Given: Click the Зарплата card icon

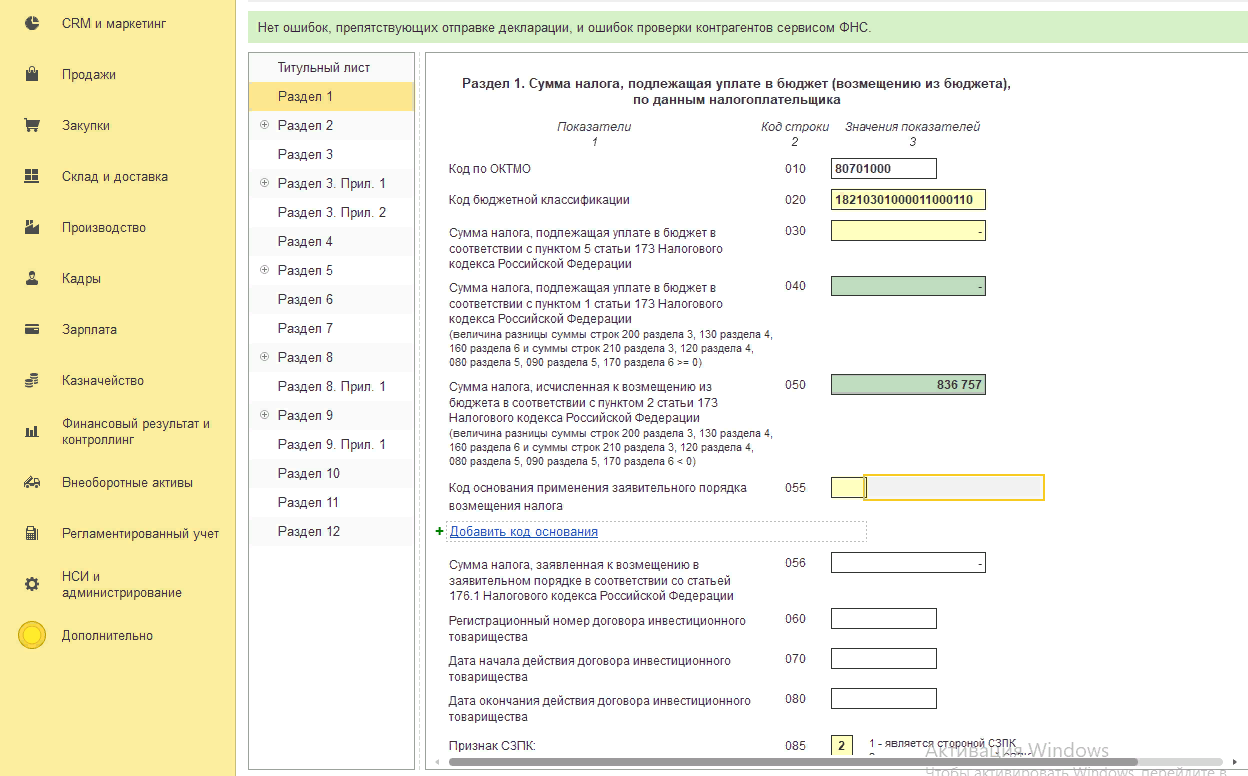Looking at the screenshot, I should coord(32,329).
